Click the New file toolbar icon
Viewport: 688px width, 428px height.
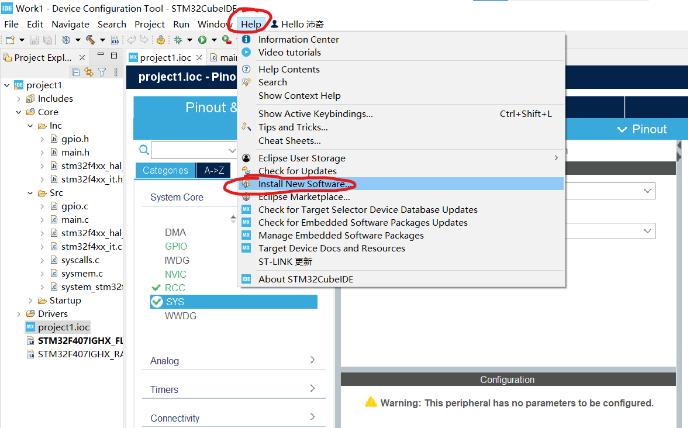(x=10, y=40)
